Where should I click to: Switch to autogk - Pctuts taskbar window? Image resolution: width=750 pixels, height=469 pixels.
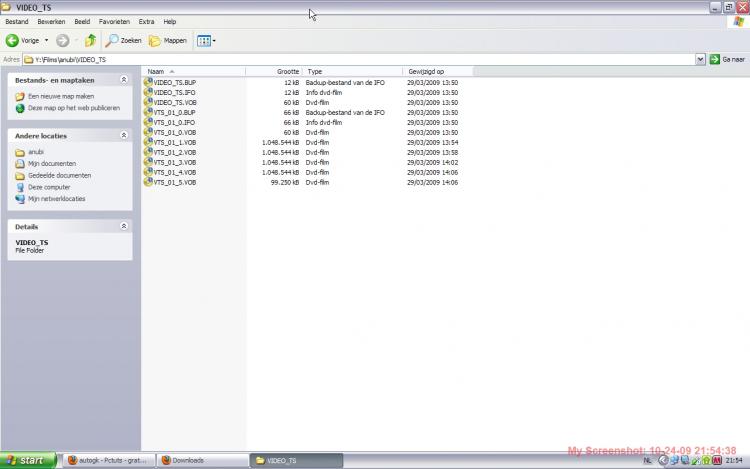pos(109,460)
